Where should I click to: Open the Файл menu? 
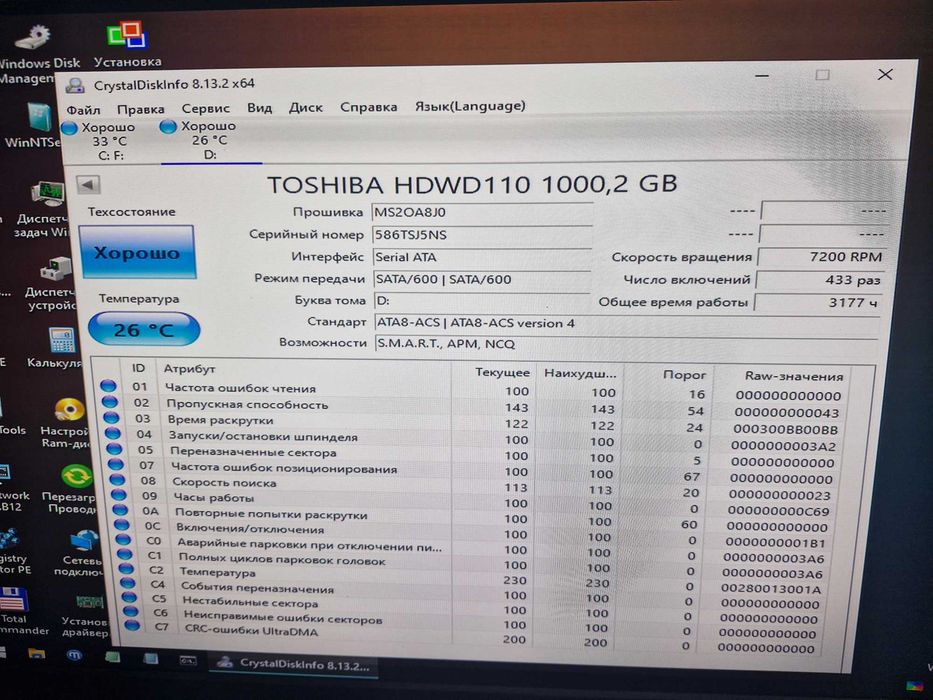(x=83, y=110)
